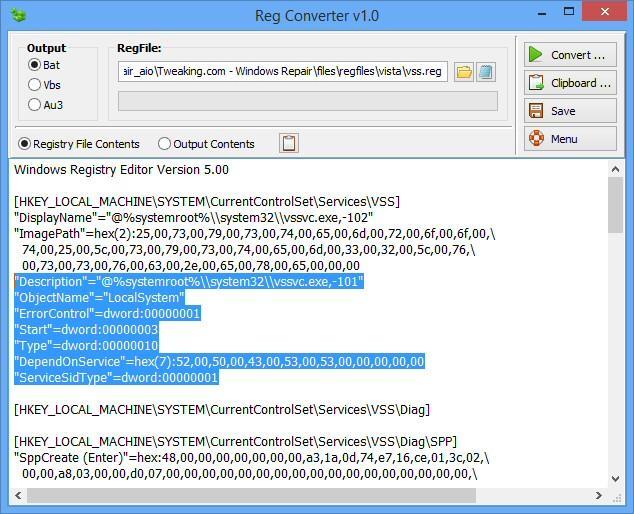This screenshot has width=634, height=514.
Task: Click the Convert button
Action: pyautogui.click(x=570, y=55)
